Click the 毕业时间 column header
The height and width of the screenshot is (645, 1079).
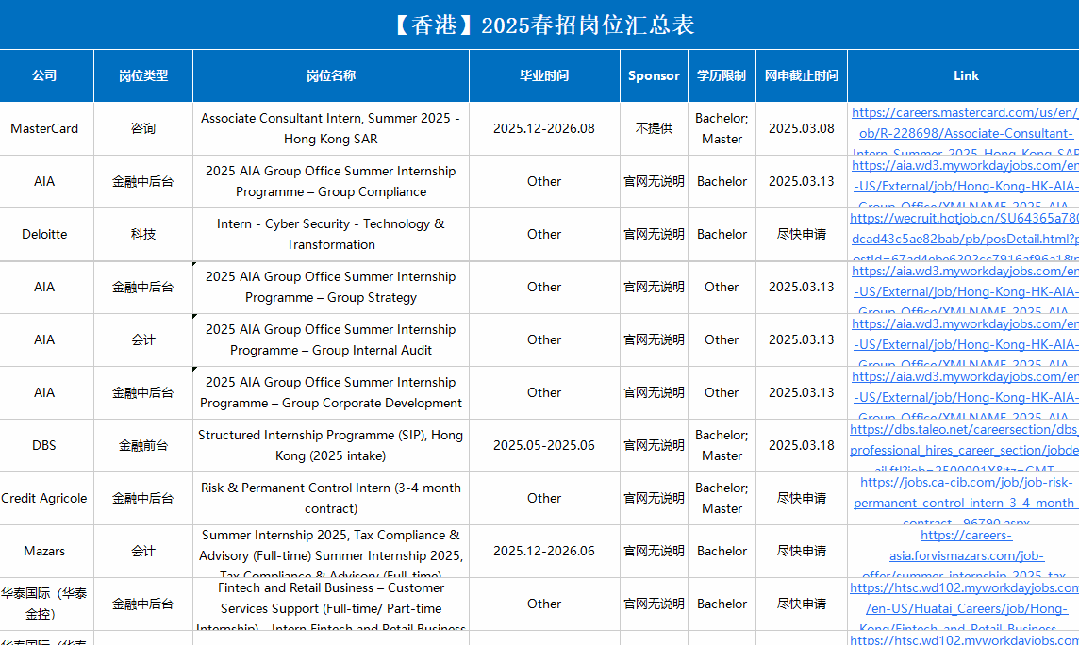(544, 76)
